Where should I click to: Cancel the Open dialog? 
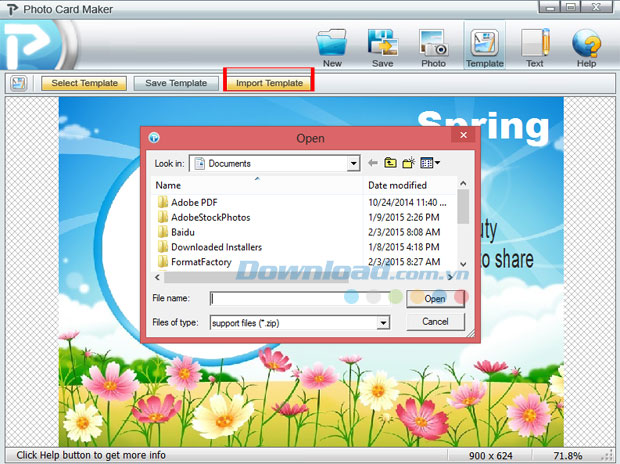435,322
